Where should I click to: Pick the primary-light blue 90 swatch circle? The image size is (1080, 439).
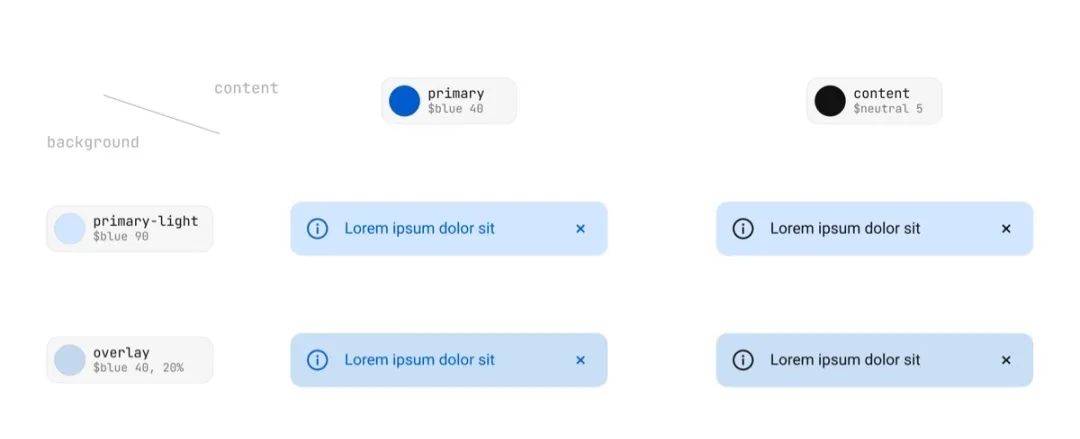click(x=70, y=229)
